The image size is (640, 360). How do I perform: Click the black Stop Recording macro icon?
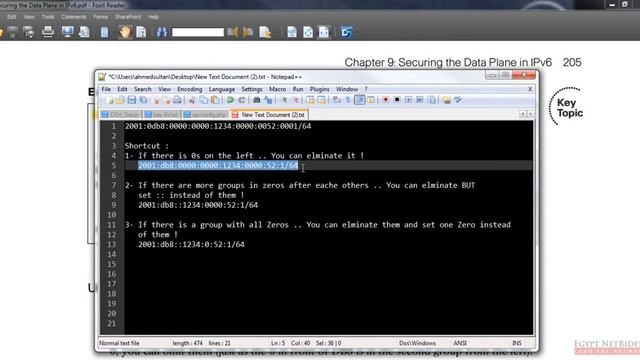coord(397,100)
